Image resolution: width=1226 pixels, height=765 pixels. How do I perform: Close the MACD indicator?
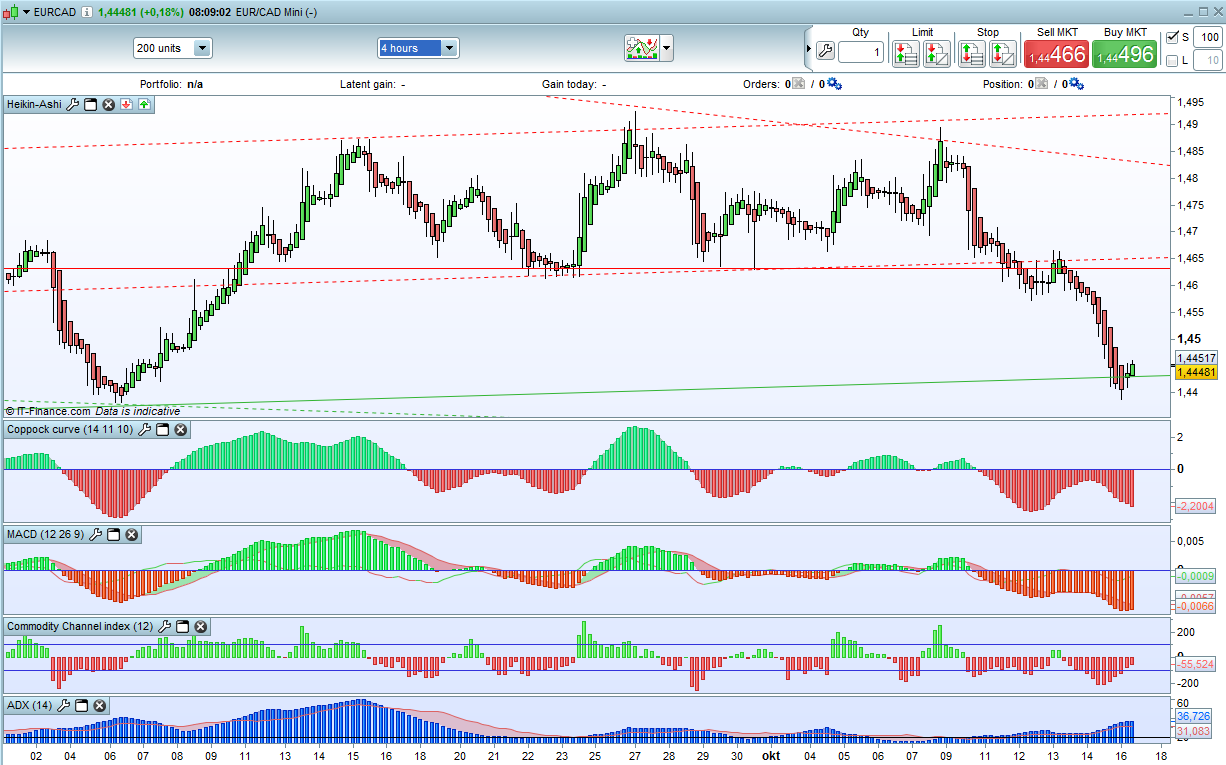click(x=131, y=535)
